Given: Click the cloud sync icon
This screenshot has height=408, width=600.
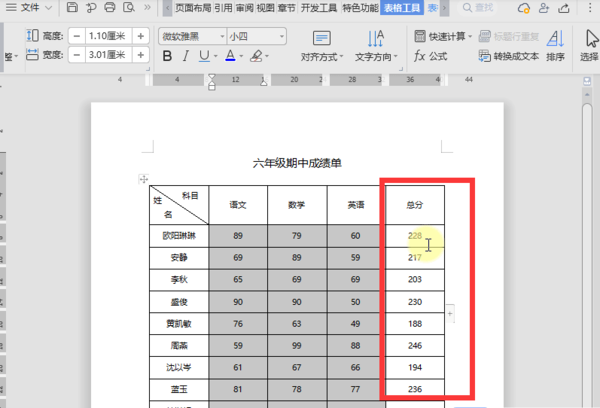Looking at the screenshot, I should click(x=523, y=8).
